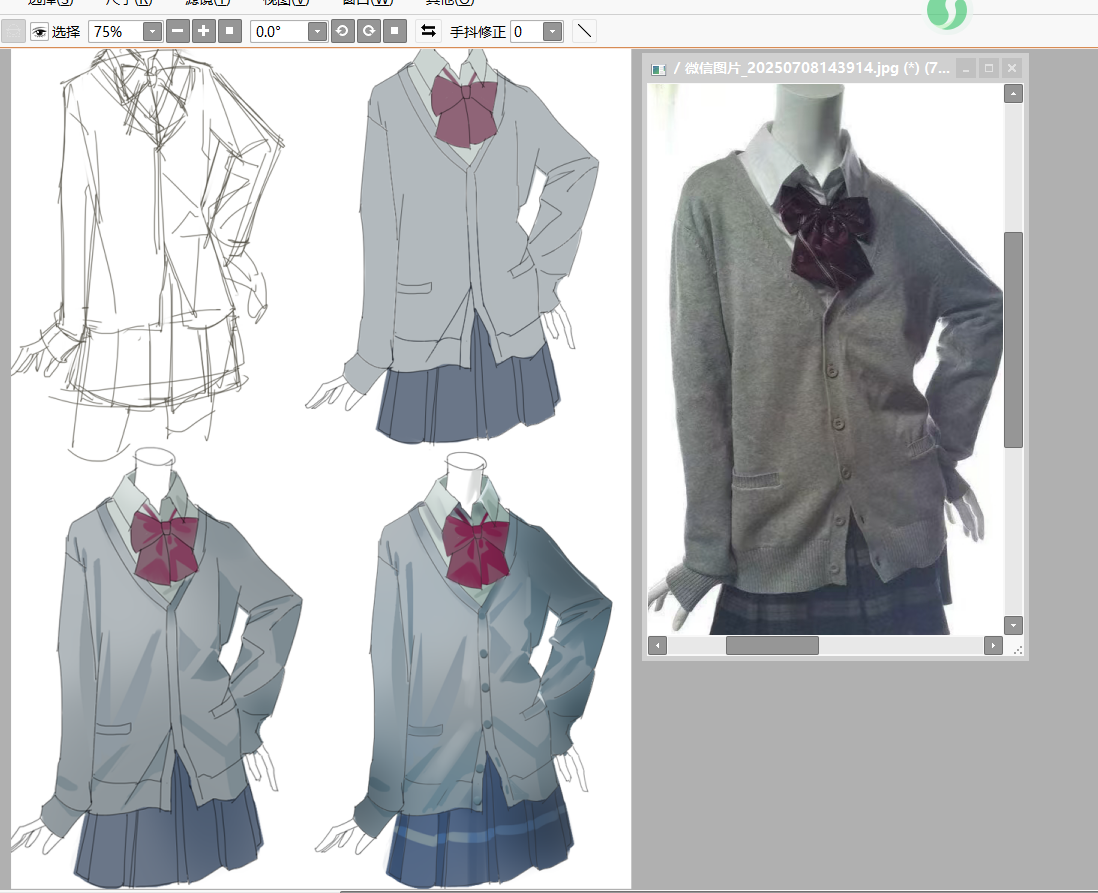Open the 75% zoom level dropdown
This screenshot has height=893, width=1098.
(152, 32)
